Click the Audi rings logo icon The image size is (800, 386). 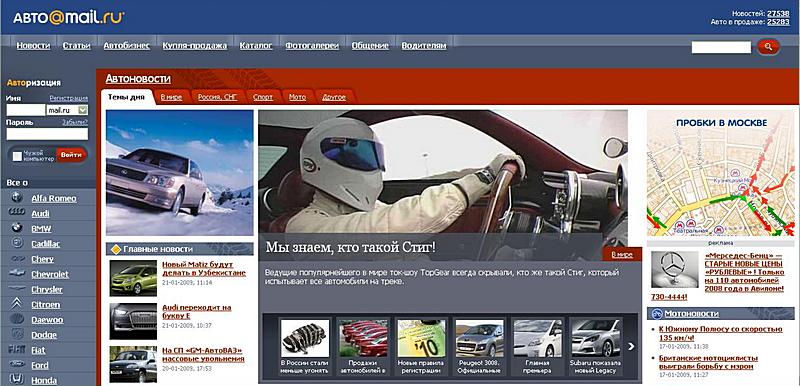point(17,213)
